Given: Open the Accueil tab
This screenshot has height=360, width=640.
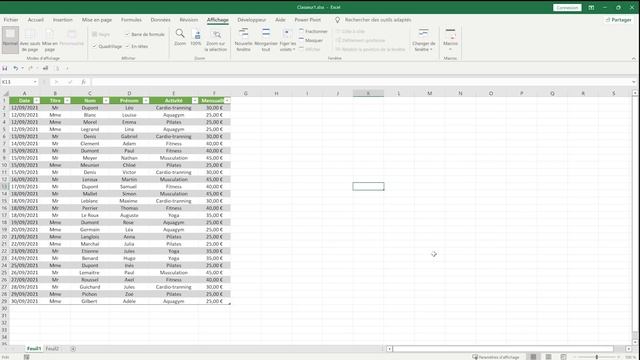Looking at the screenshot, I should tap(36, 20).
